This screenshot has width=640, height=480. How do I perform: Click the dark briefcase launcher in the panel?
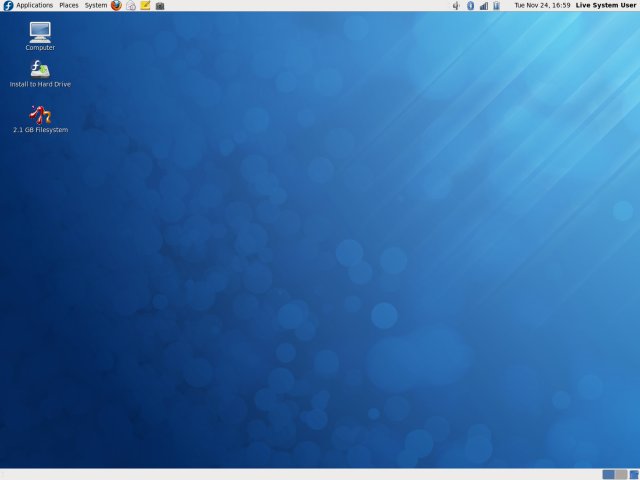tap(160, 6)
